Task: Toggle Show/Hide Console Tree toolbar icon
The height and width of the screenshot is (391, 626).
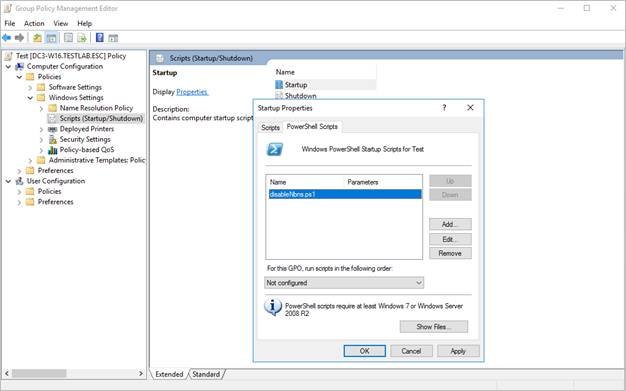Action: tap(51, 38)
